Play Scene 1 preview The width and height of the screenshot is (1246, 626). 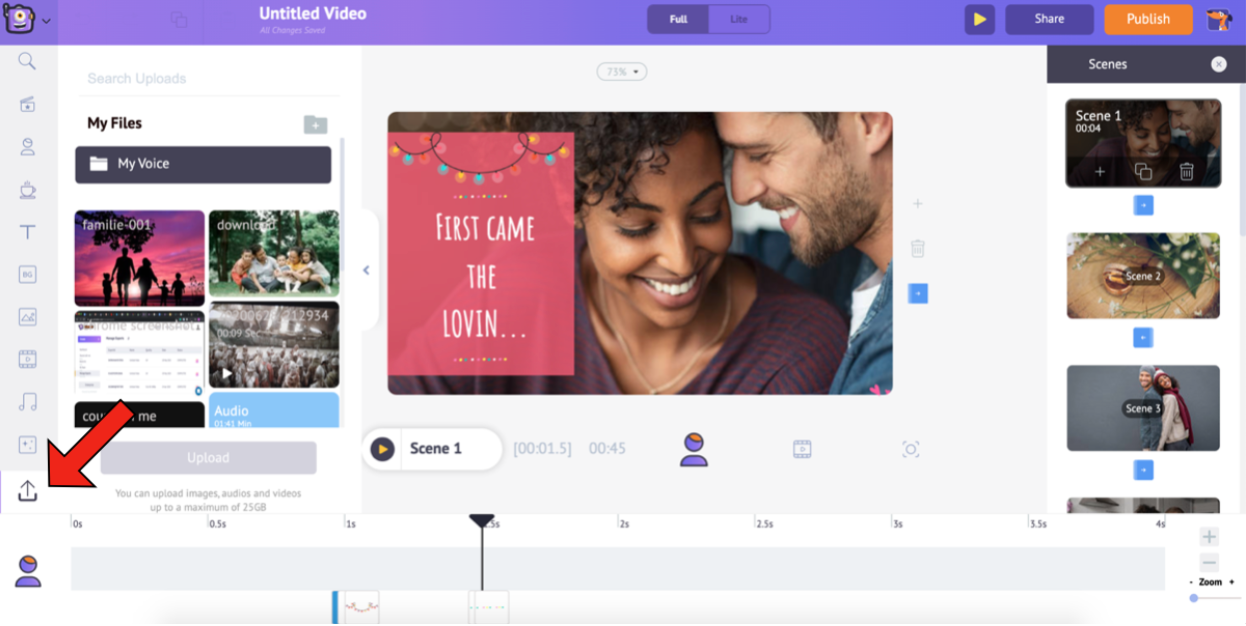coord(382,449)
